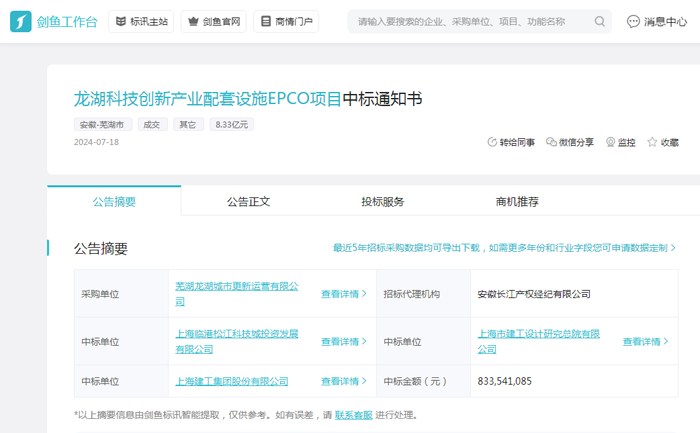Switch to the 公告正文 tab
This screenshot has height=433, width=700.
[x=248, y=201]
